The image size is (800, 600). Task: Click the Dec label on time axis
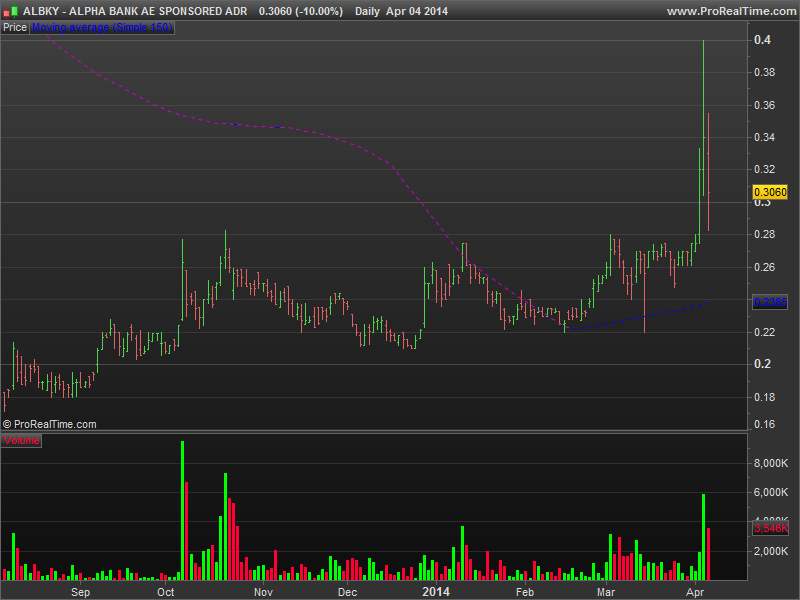(x=347, y=592)
